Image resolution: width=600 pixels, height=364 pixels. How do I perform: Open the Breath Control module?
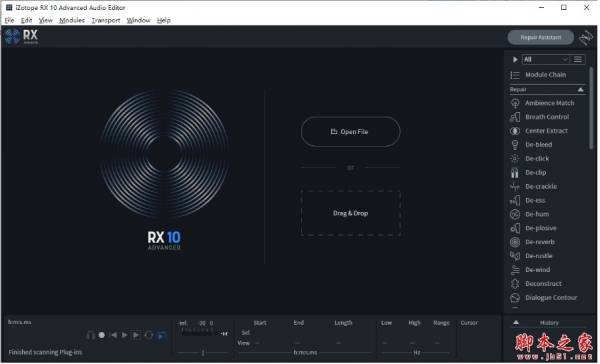pyautogui.click(x=540, y=117)
